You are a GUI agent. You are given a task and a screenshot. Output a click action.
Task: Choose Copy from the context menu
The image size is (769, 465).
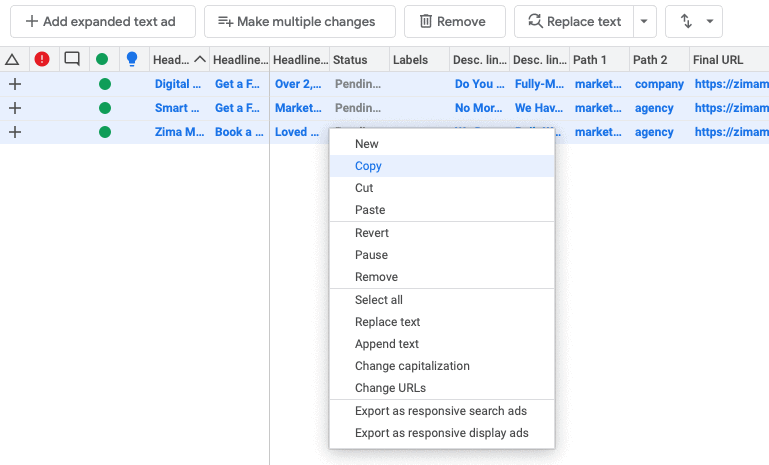click(368, 166)
